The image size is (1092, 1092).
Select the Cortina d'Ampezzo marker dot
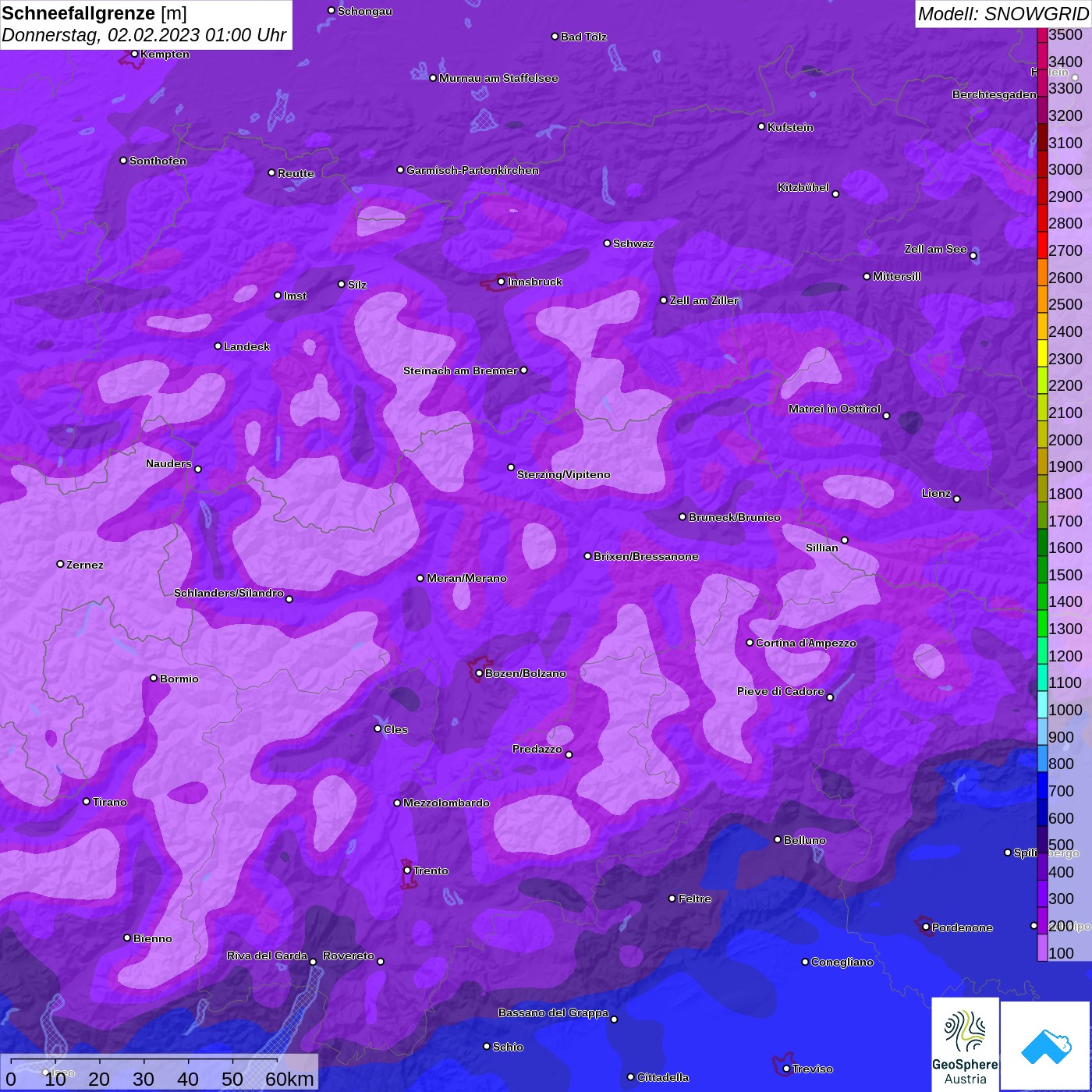(x=750, y=643)
